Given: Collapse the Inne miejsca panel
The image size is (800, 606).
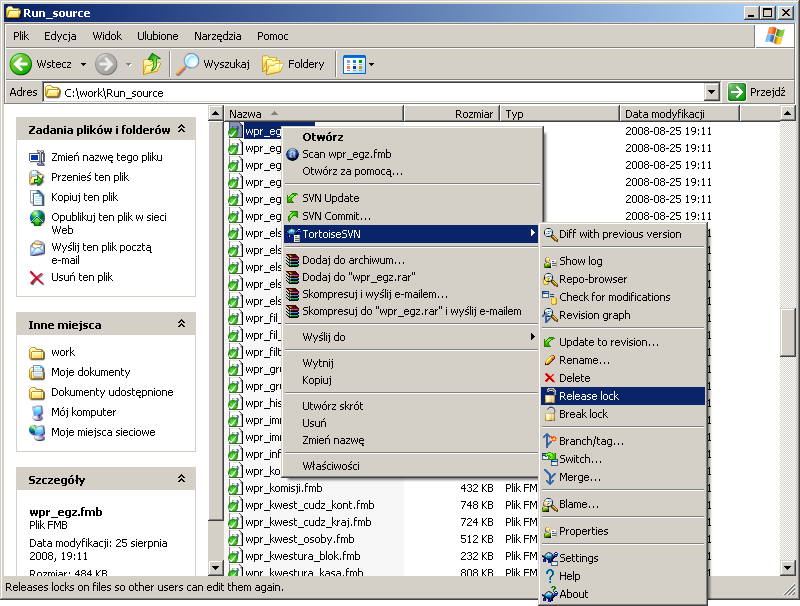Looking at the screenshot, I should coord(182,324).
